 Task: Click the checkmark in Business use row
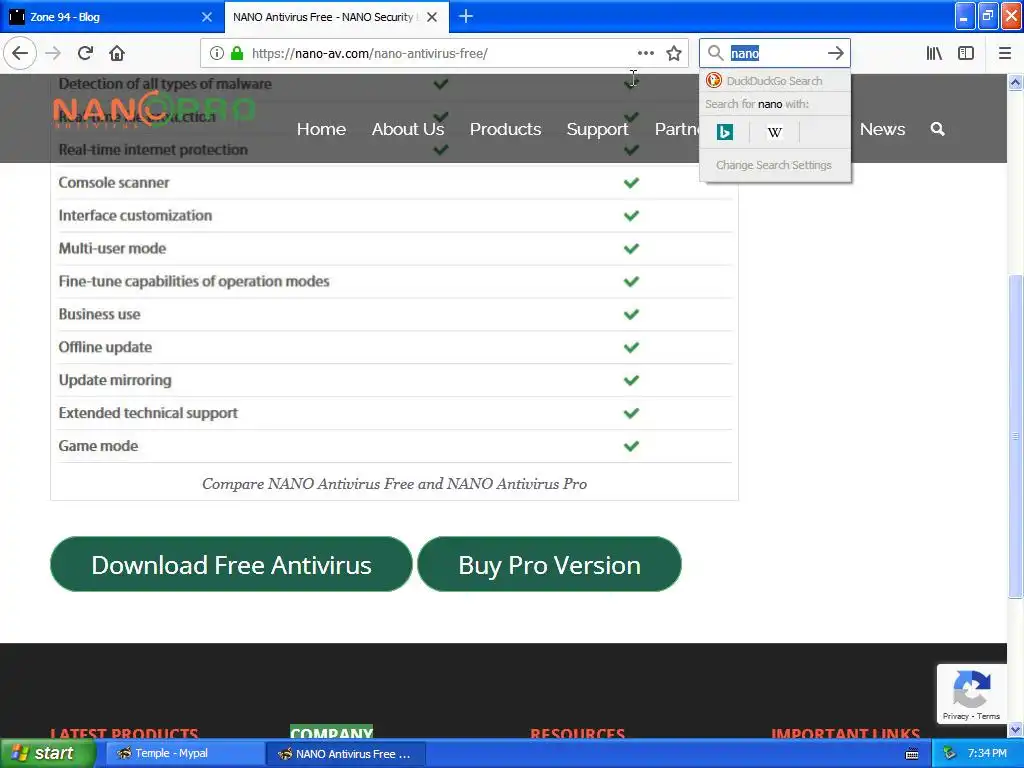(631, 314)
